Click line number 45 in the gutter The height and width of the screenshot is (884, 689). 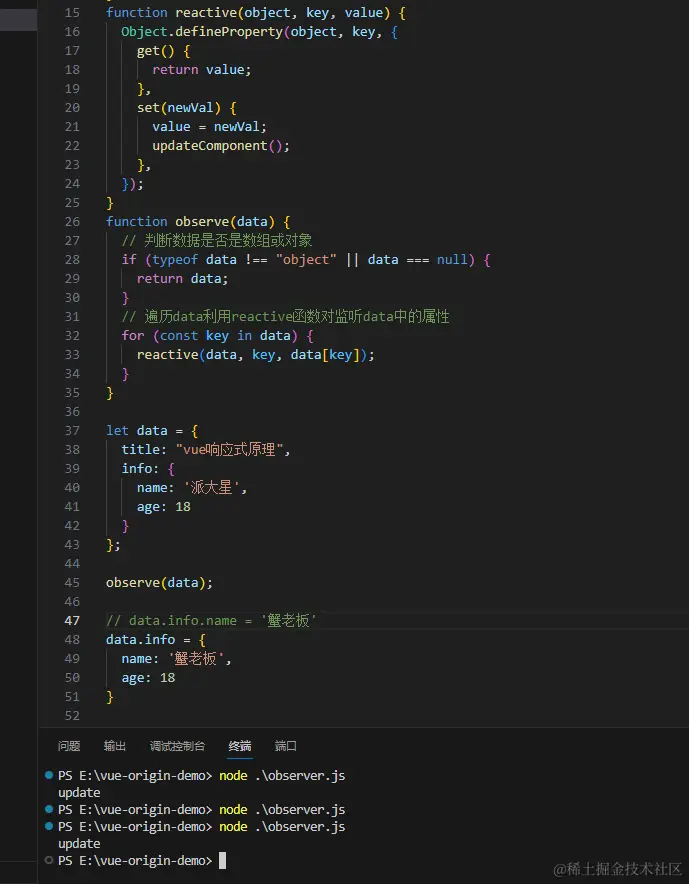click(72, 582)
